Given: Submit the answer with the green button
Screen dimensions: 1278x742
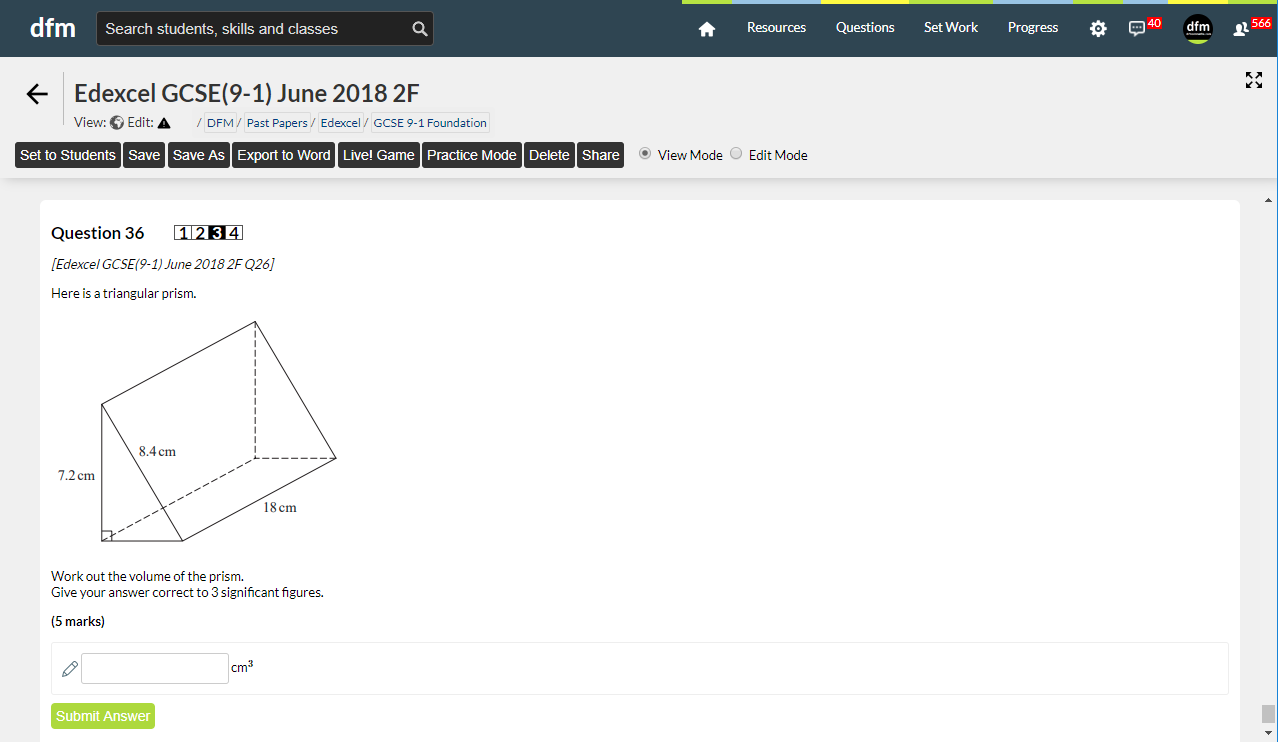Looking at the screenshot, I should [x=103, y=716].
